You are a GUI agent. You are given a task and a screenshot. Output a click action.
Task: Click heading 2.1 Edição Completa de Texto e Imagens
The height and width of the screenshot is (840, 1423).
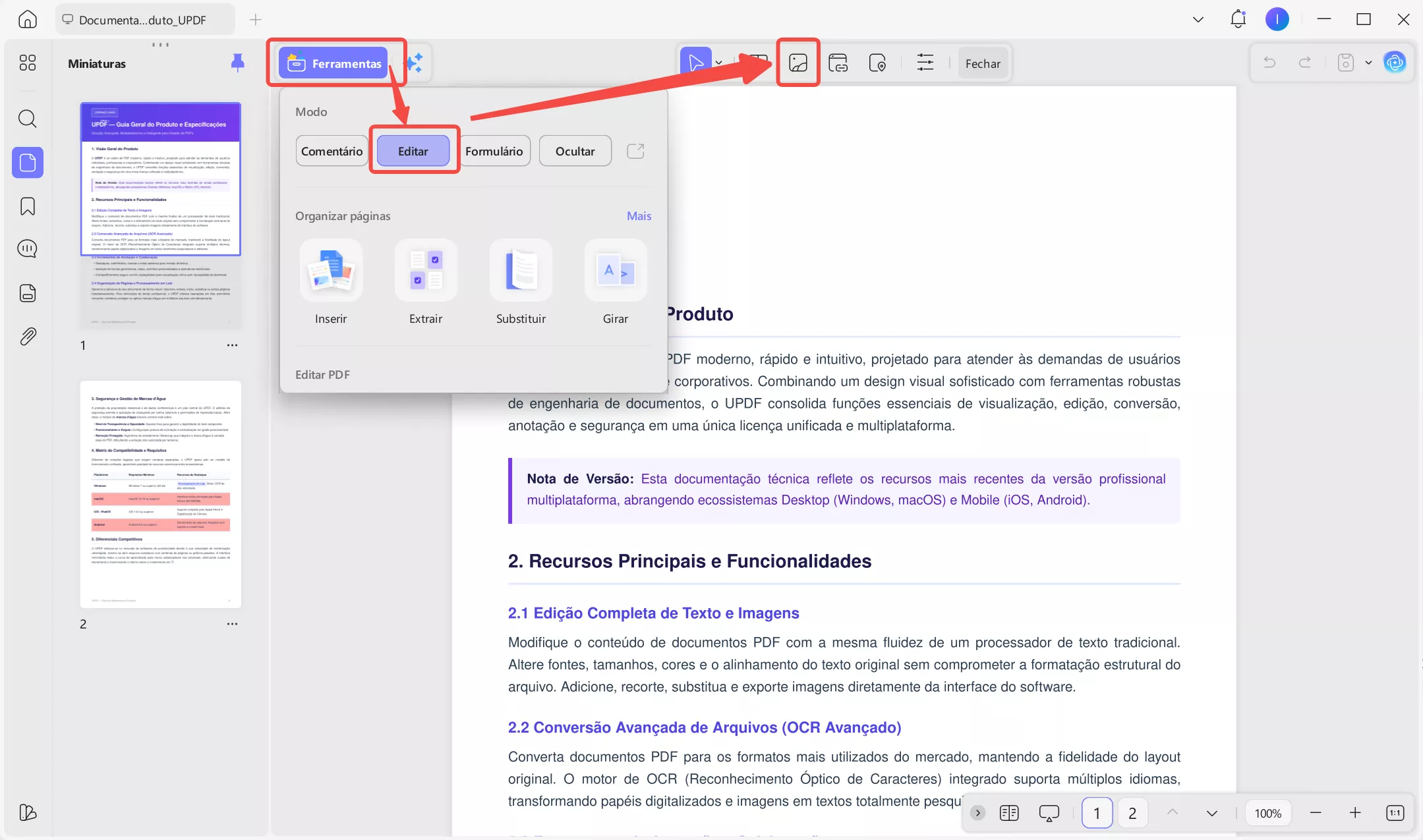(x=653, y=613)
